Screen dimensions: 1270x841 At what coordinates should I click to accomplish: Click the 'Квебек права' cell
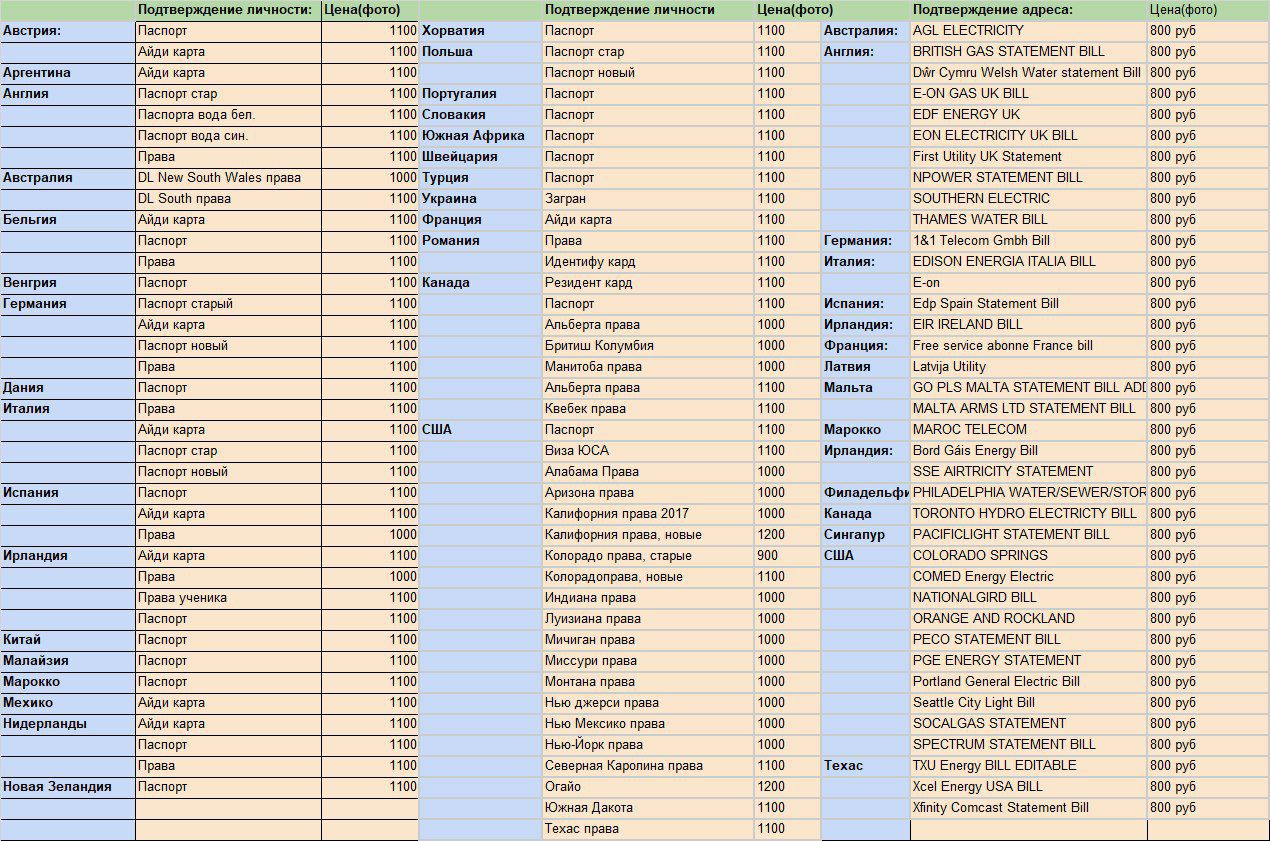(x=648, y=409)
